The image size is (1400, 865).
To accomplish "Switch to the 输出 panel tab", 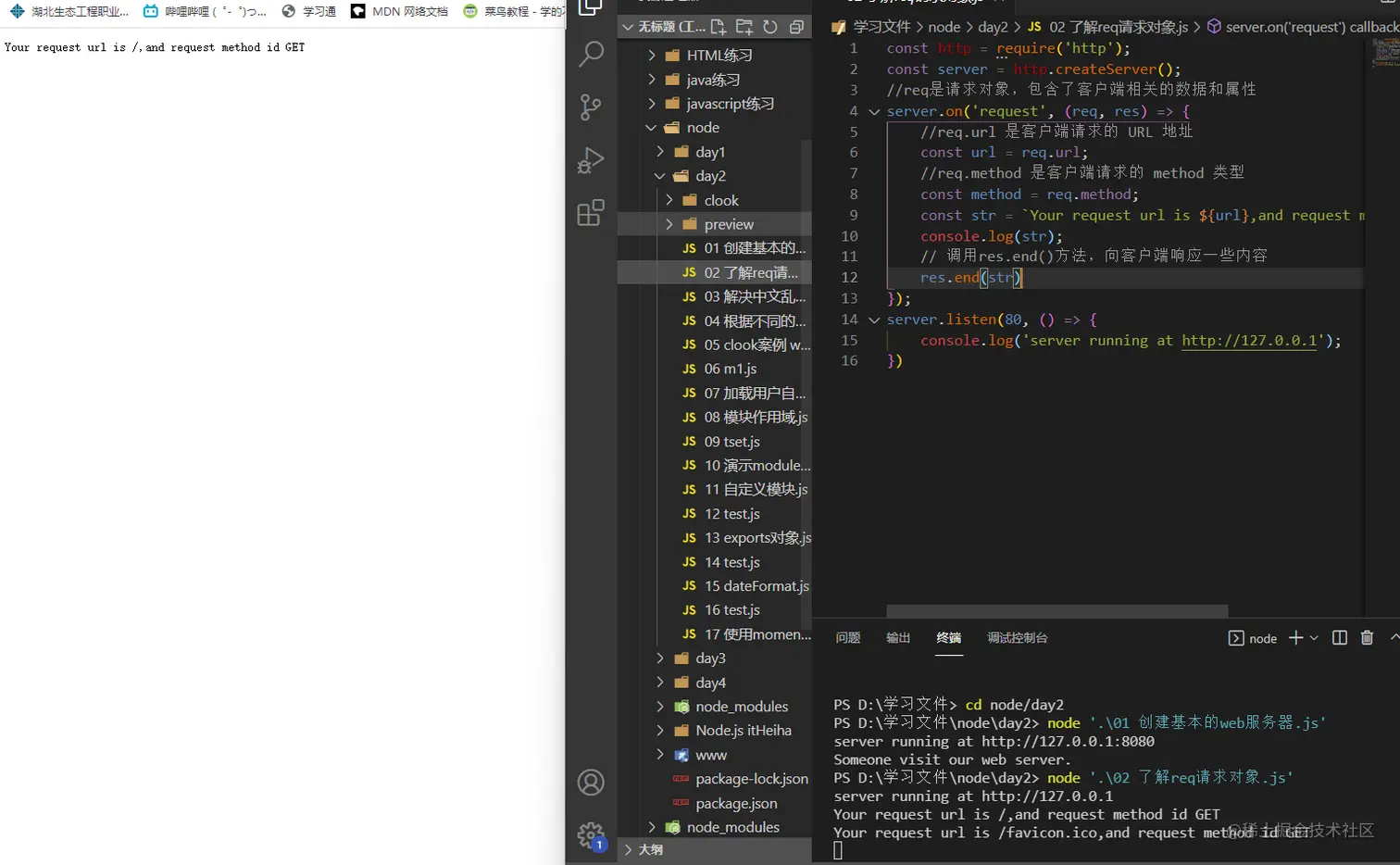I will [x=898, y=637].
